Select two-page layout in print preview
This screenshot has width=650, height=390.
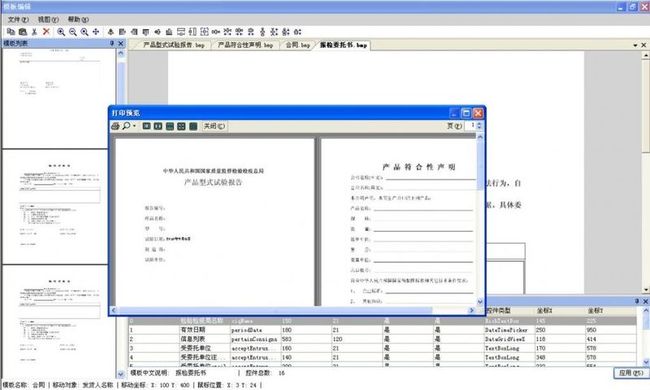pyautogui.click(x=158, y=126)
